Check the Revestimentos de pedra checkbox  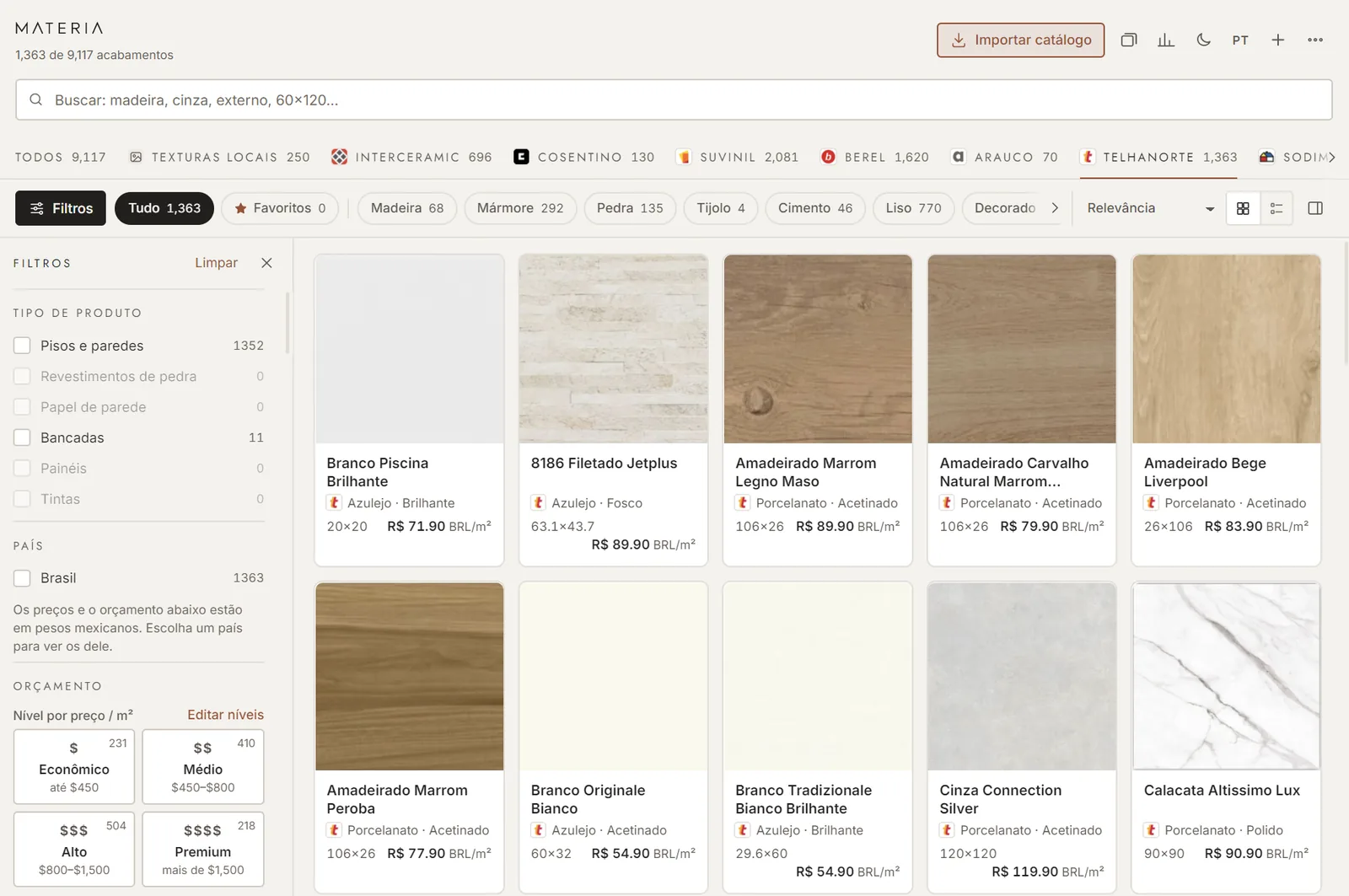(22, 376)
